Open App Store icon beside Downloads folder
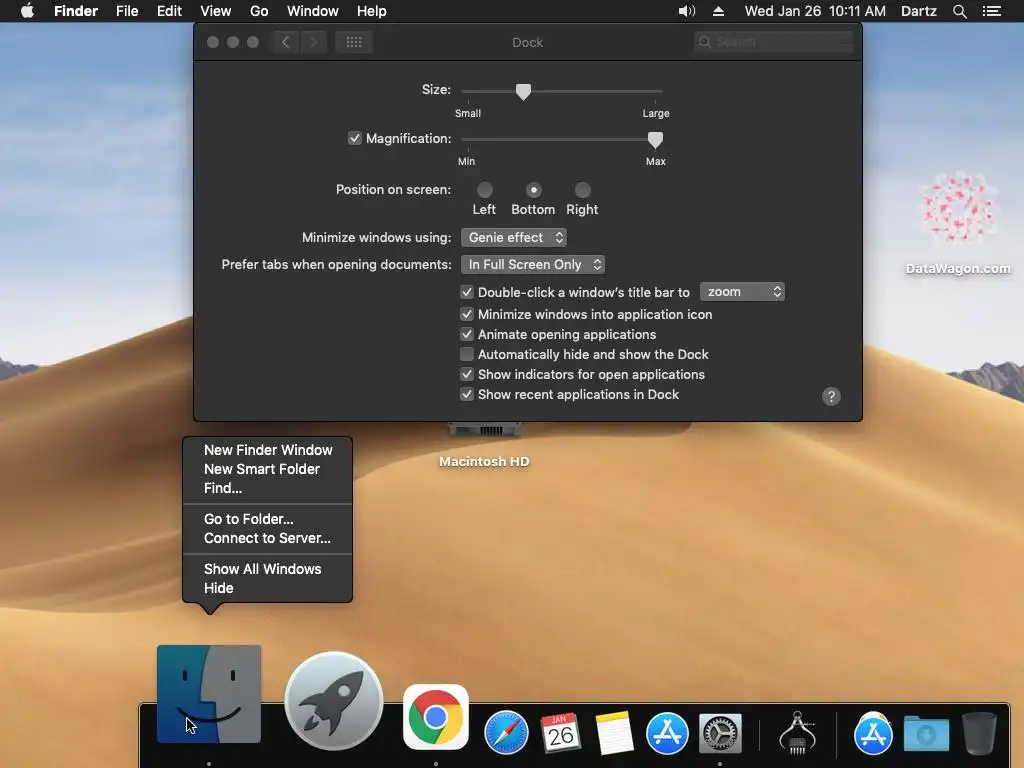 (873, 732)
